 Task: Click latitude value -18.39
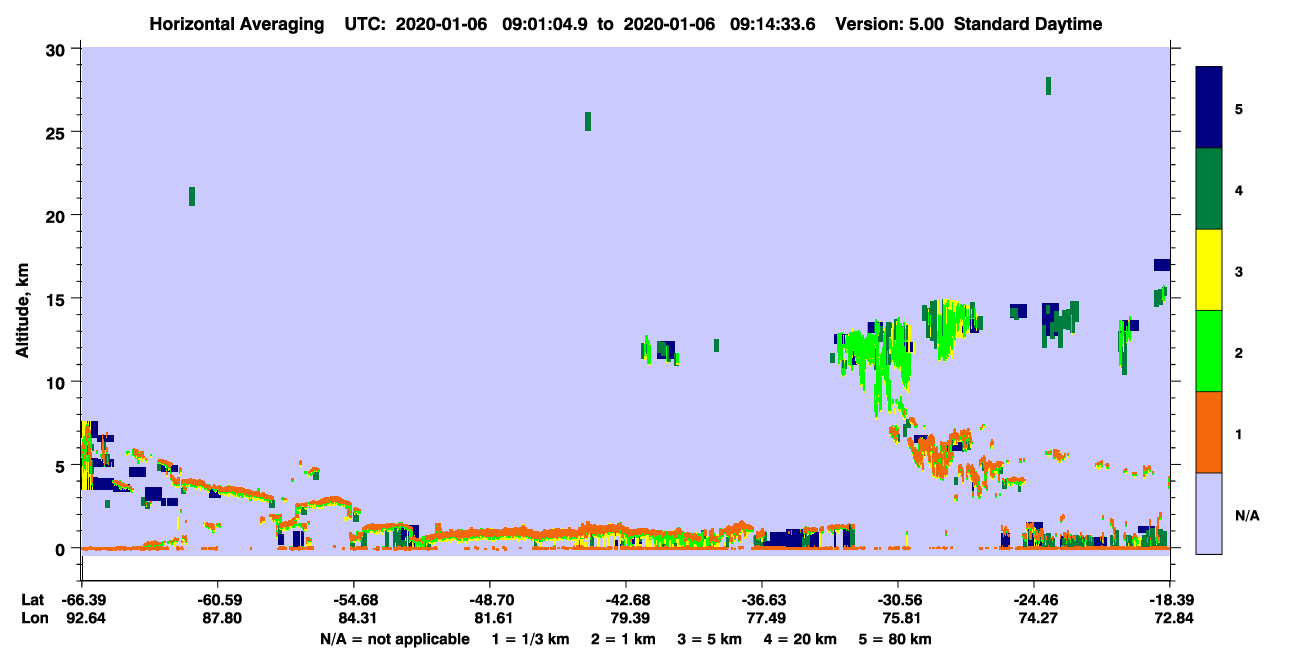click(1170, 600)
